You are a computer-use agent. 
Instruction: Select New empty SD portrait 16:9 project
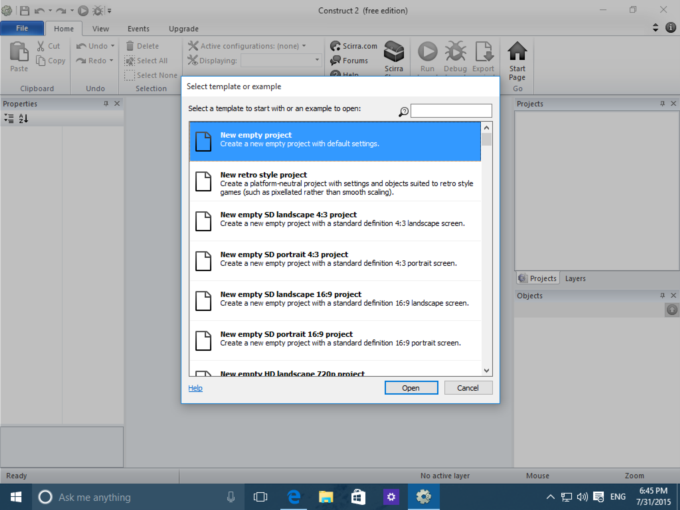point(335,341)
